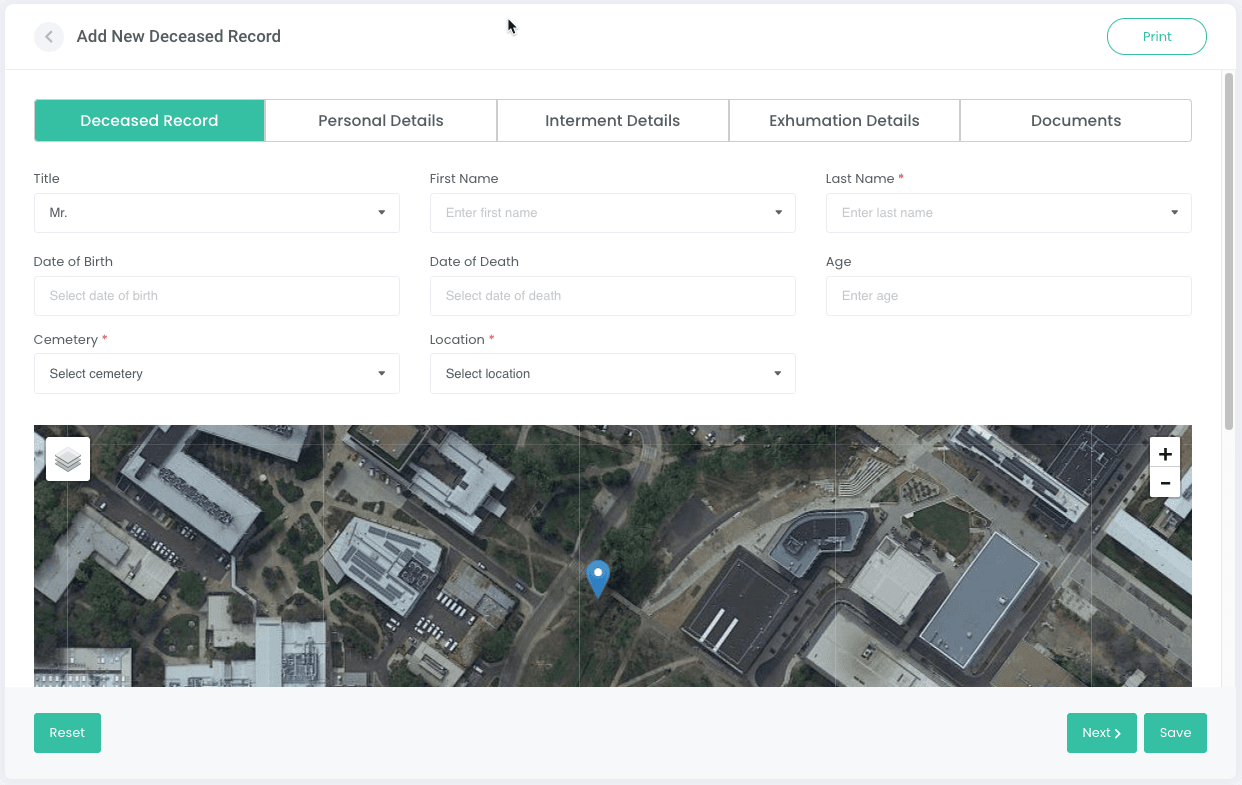Proceed with the Next button
Image resolution: width=1242 pixels, height=785 pixels.
point(1101,733)
